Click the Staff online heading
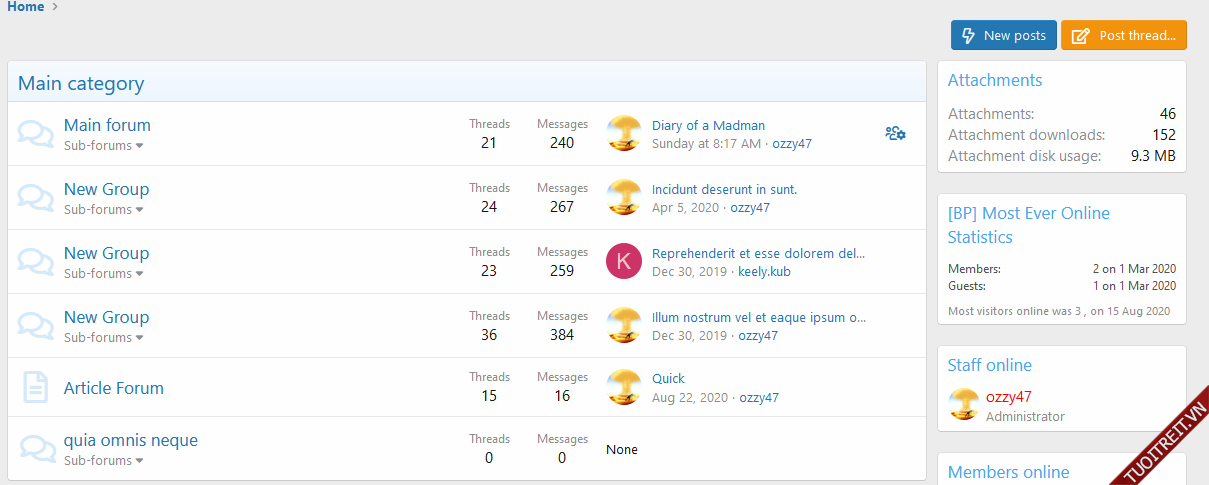The height and width of the screenshot is (485, 1209). point(989,365)
